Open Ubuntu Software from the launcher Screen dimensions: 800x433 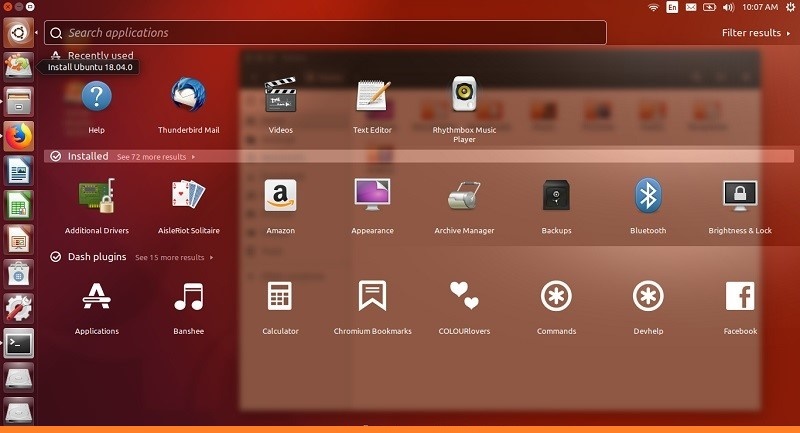[x=18, y=274]
